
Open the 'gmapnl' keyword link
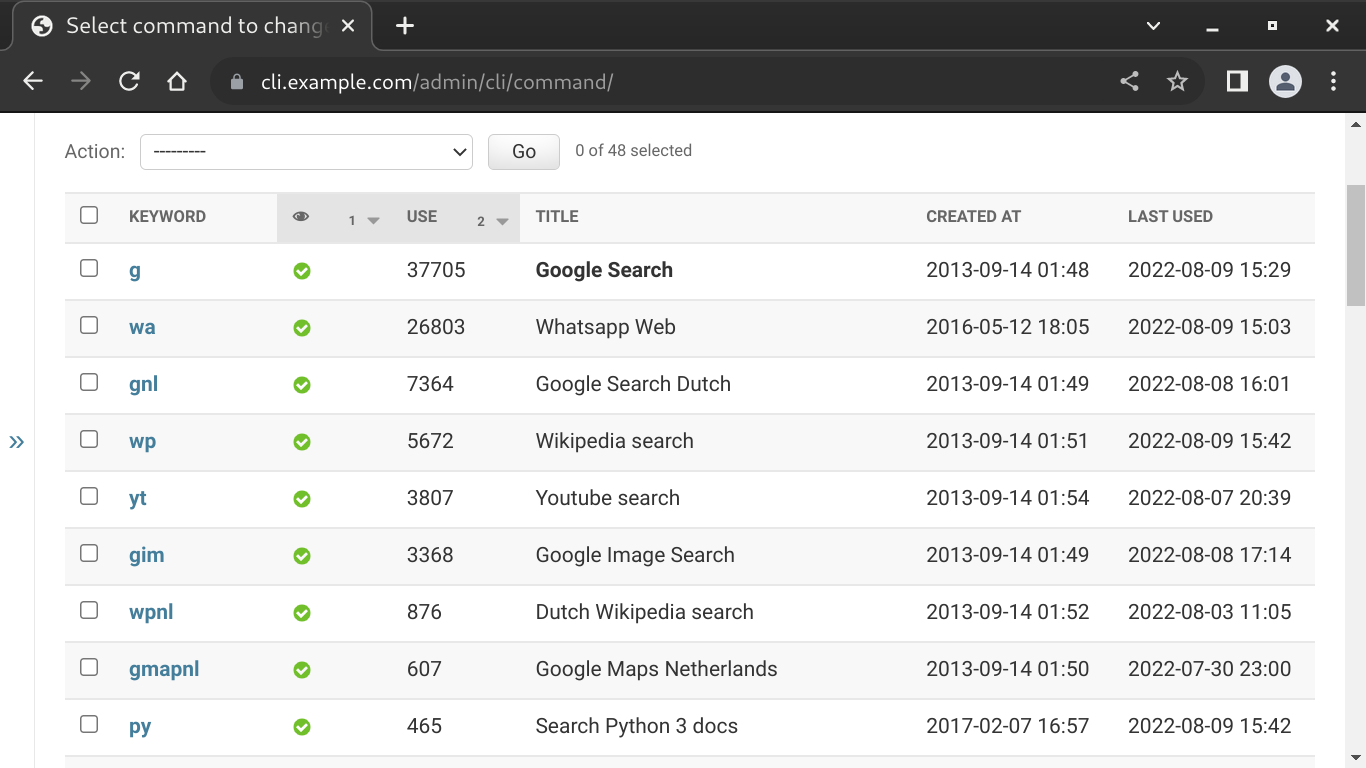coord(164,669)
